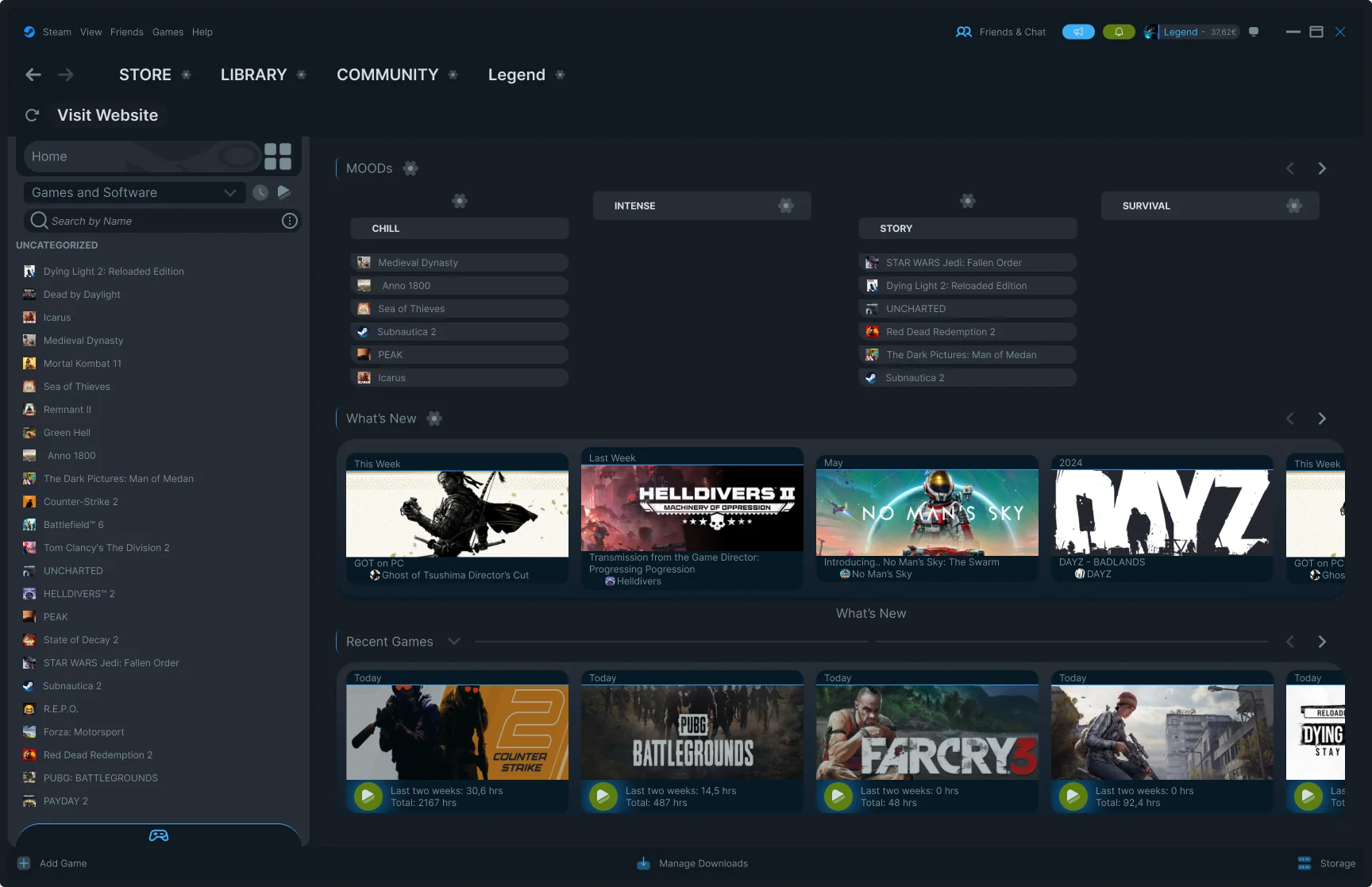This screenshot has height=887, width=1372.
Task: Play Counter-Strike 2 green button
Action: pos(368,796)
